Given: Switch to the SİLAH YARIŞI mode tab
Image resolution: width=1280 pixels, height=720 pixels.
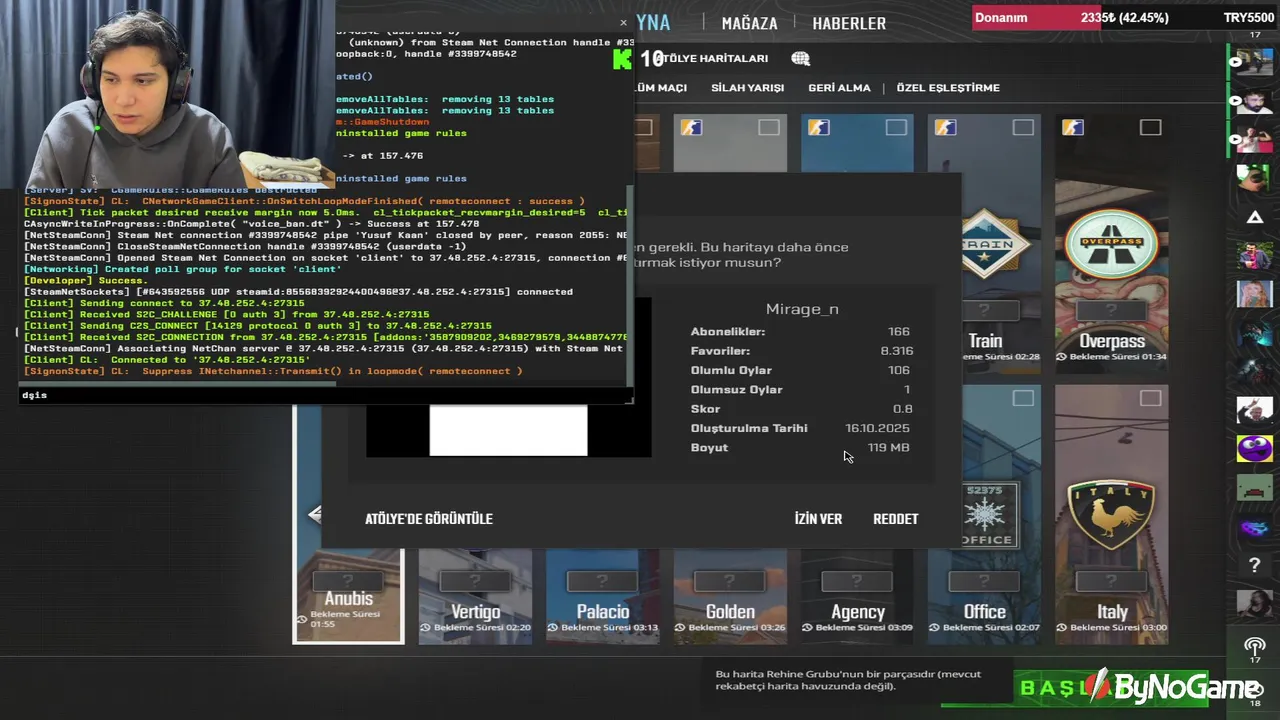Looking at the screenshot, I should tap(747, 88).
